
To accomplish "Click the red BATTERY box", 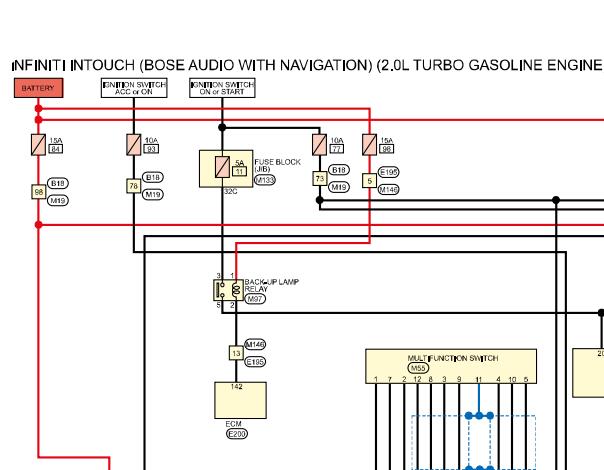I will pyautogui.click(x=39, y=88).
